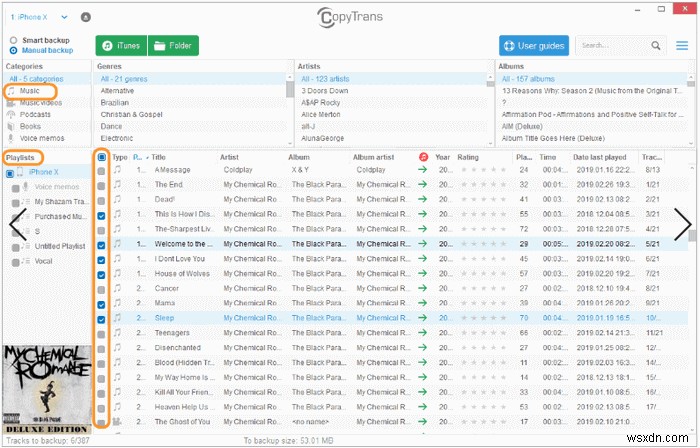
Task: Select the Vocal playlist
Action: [x=43, y=261]
